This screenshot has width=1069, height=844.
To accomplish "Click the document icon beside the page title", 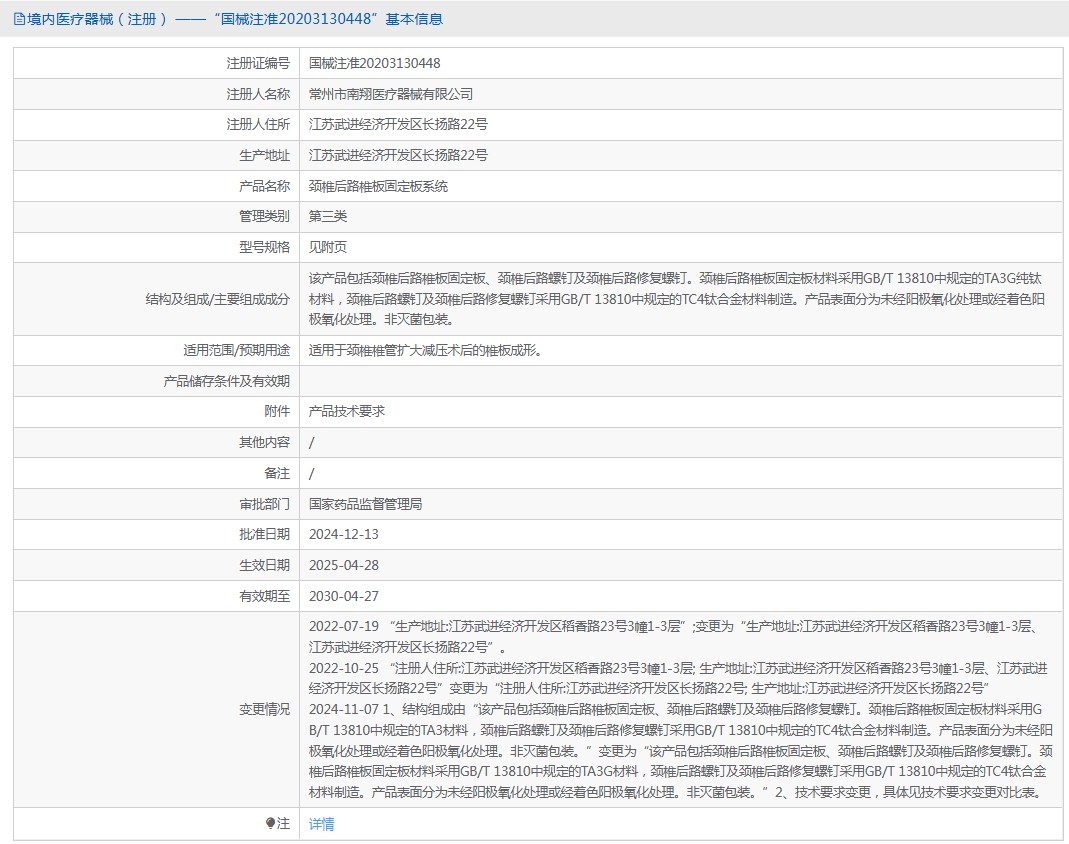I will click(19, 19).
